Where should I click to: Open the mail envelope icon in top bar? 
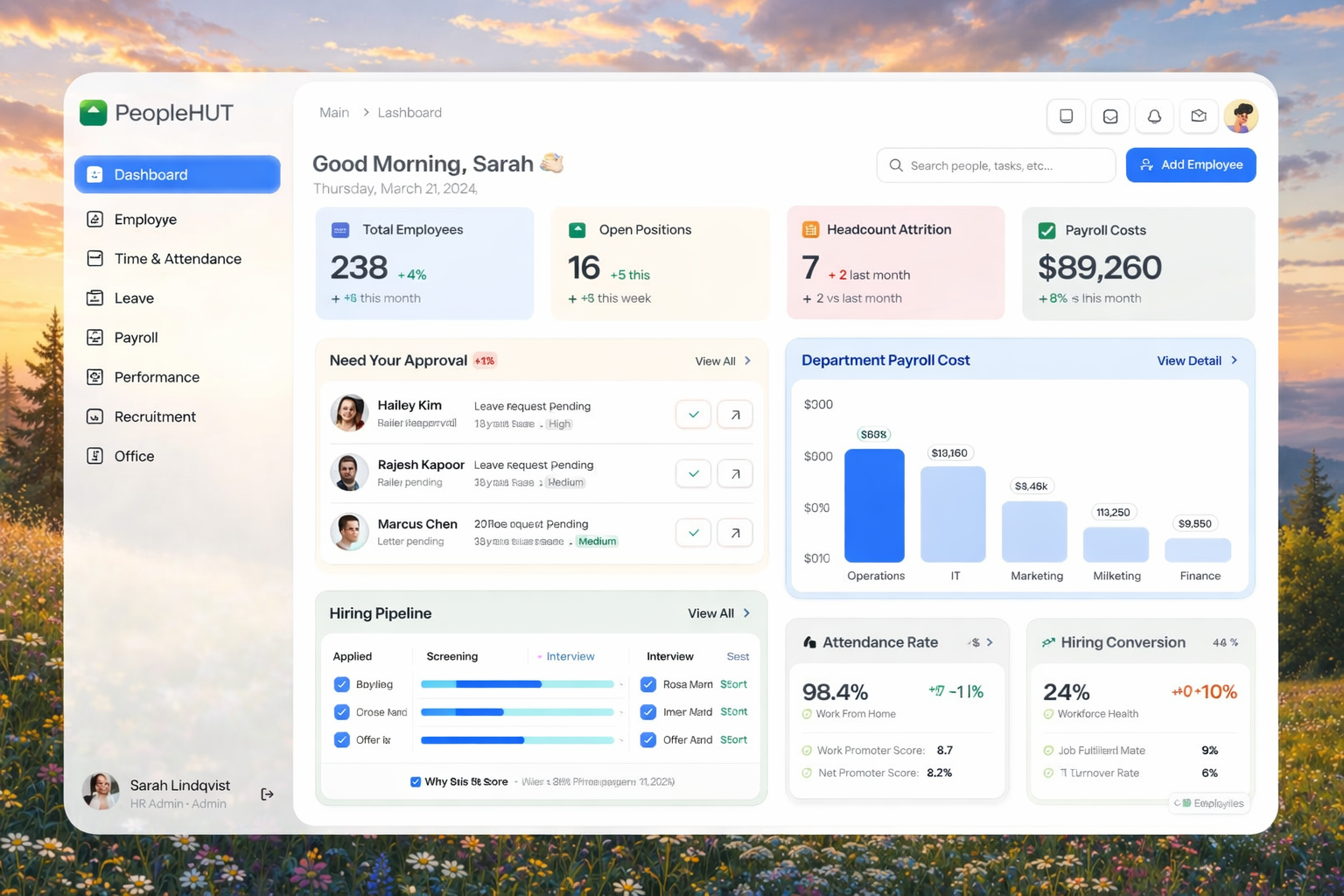1199,115
